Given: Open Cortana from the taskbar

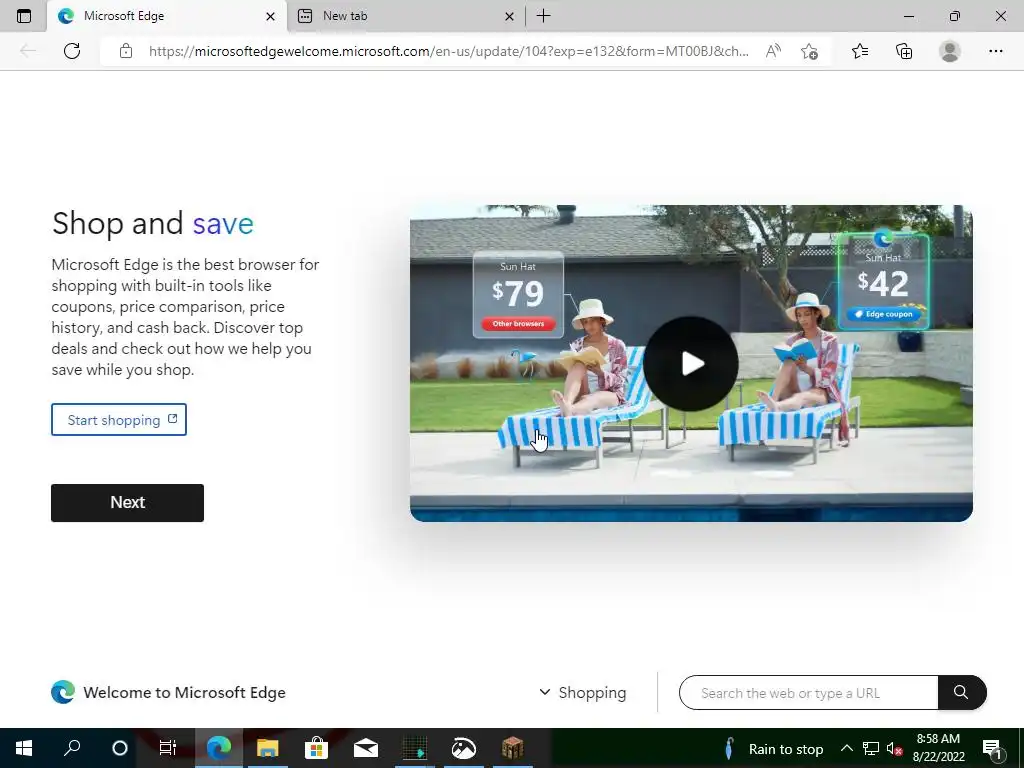Looking at the screenshot, I should (x=120, y=748).
